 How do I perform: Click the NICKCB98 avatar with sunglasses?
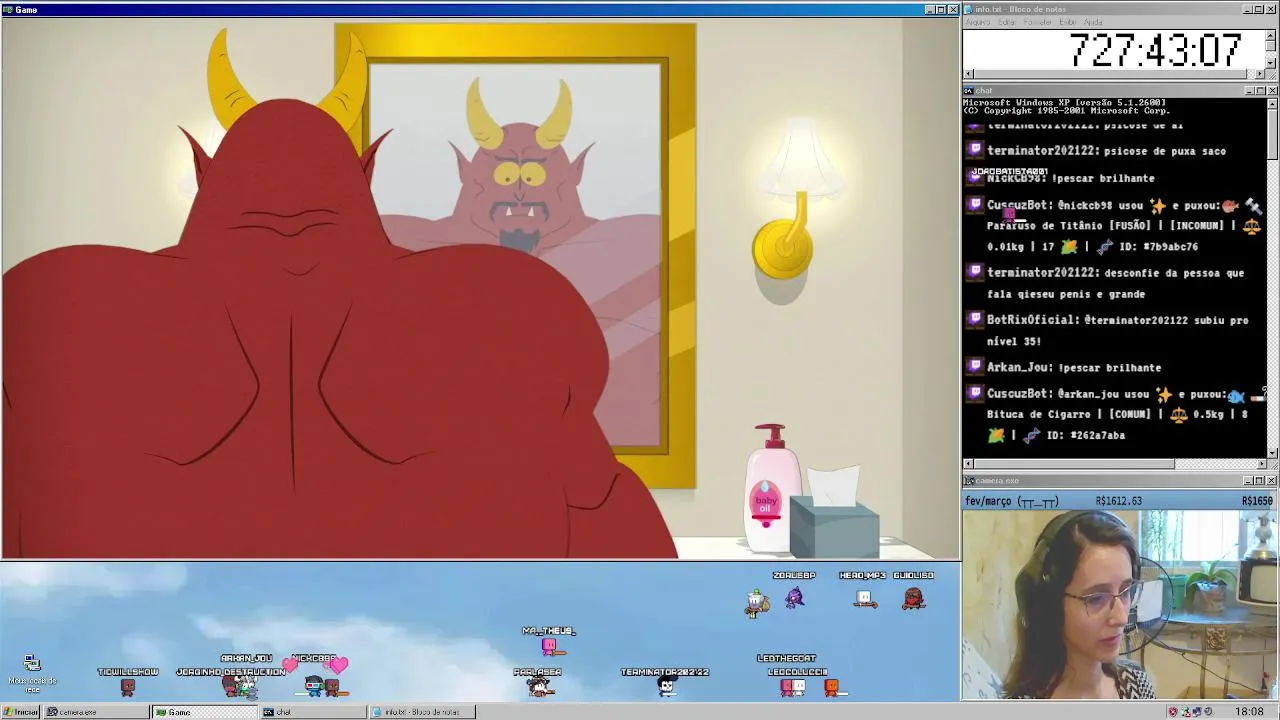point(314,686)
